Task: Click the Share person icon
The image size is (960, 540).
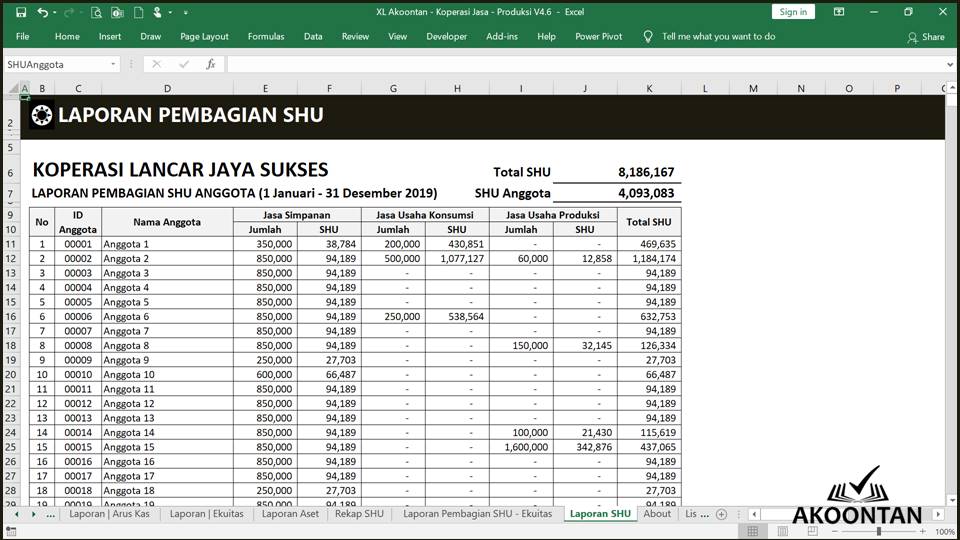Action: [912, 37]
